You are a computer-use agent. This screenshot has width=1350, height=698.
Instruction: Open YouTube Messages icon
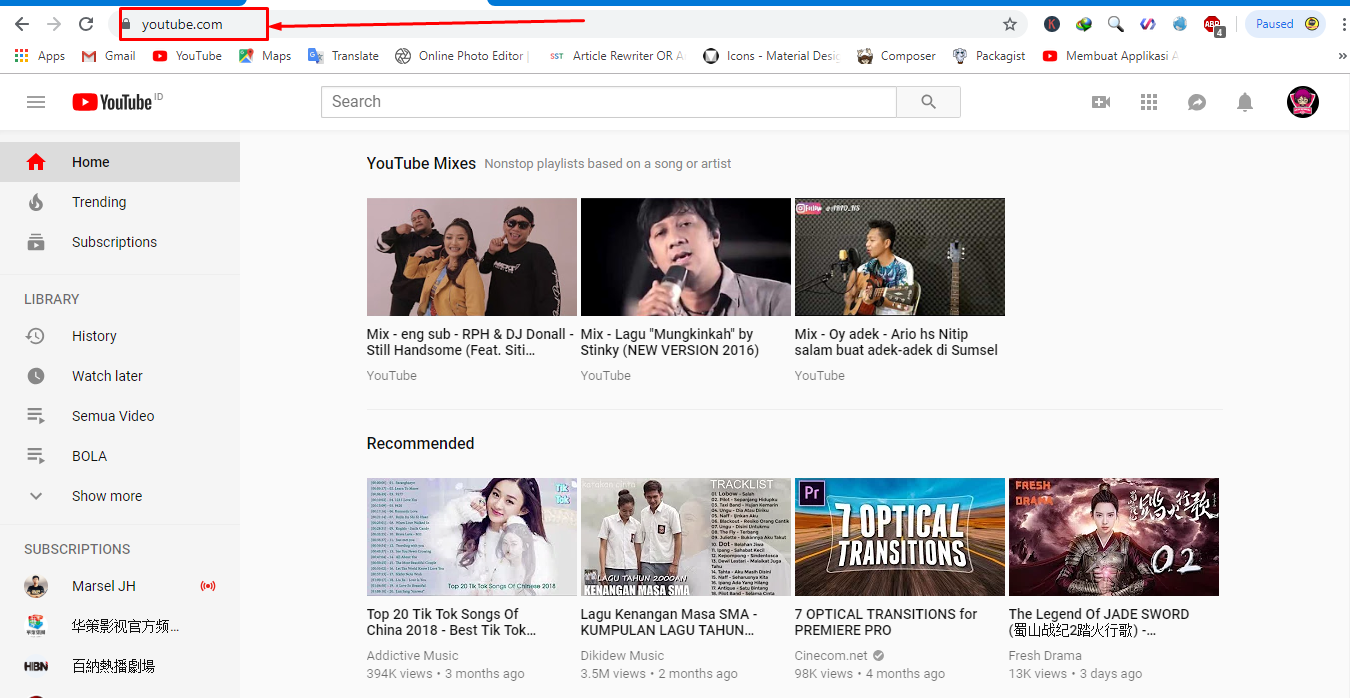pos(1197,101)
